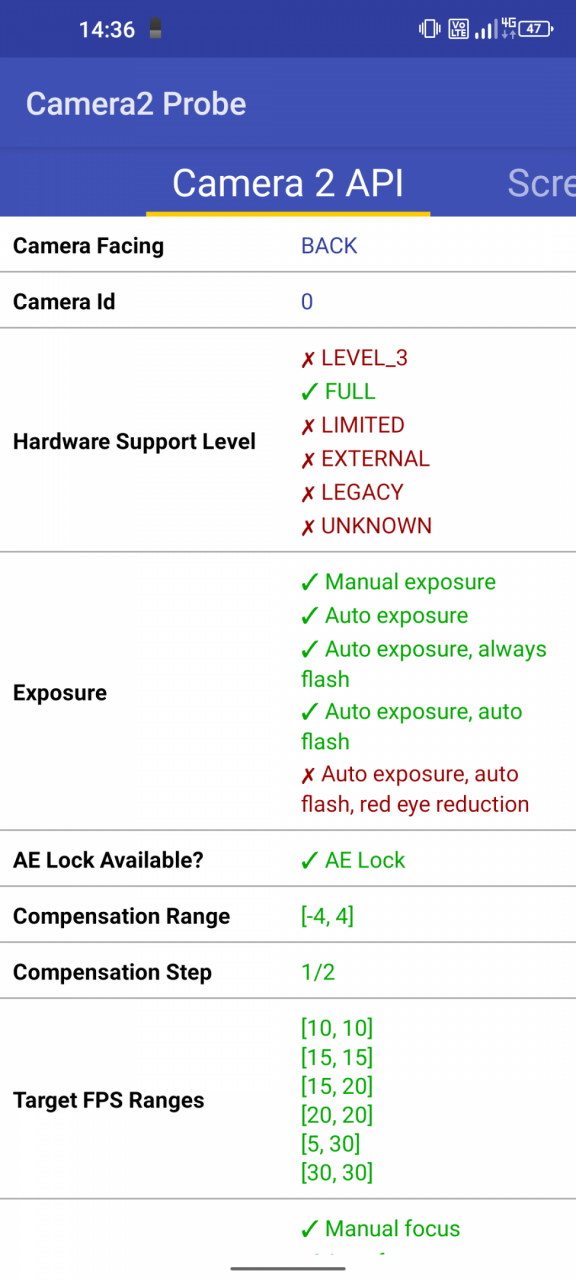Tap the Camera2 Probe app title

pos(136,104)
